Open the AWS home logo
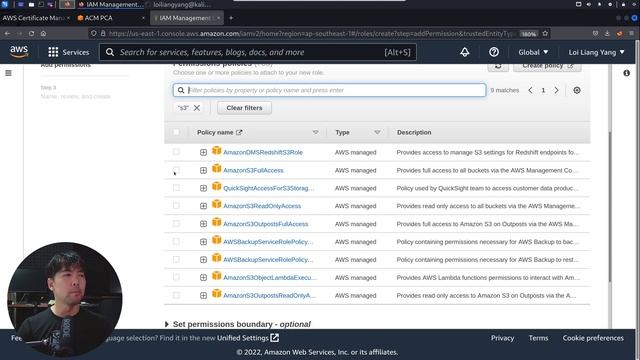Viewport: 640px width, 360px height. [19, 52]
